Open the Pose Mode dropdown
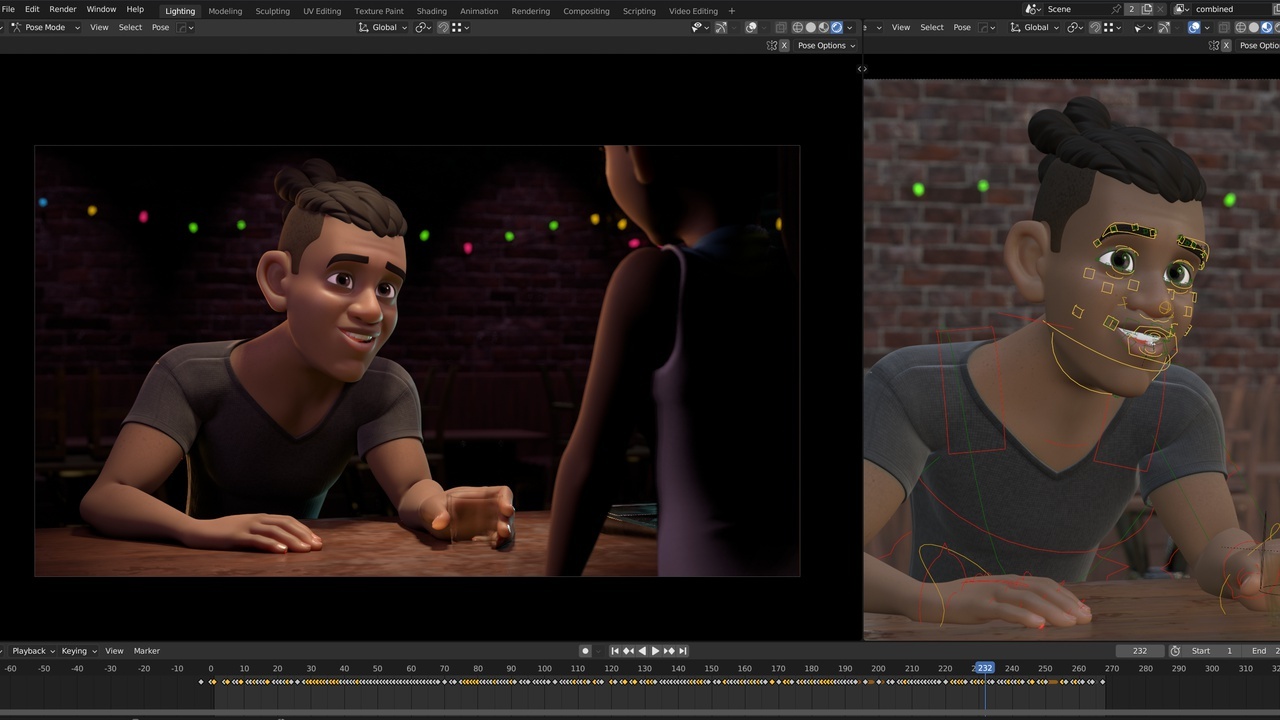The height and width of the screenshot is (720, 1280). [44, 27]
